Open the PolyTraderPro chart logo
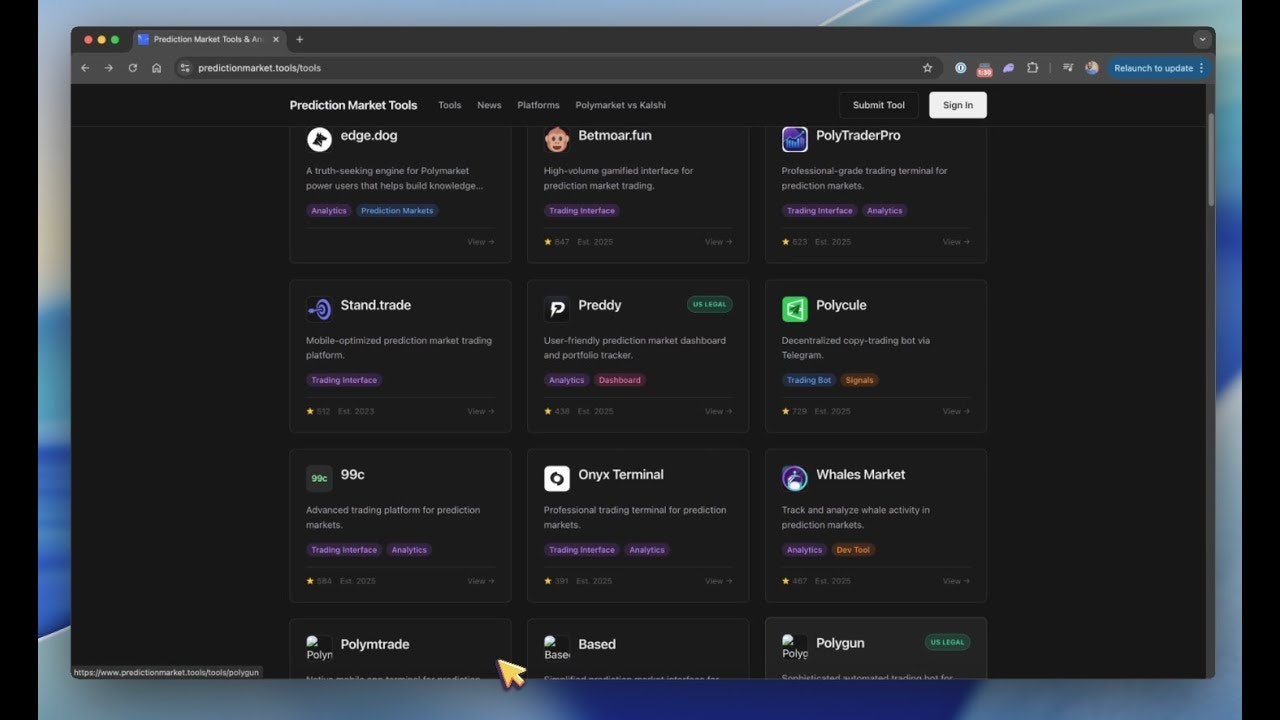This screenshot has width=1280, height=720. click(794, 139)
